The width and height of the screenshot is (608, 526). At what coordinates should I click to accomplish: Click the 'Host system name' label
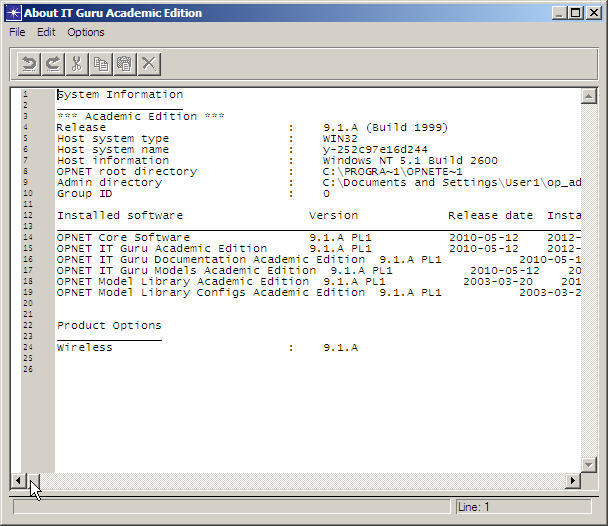[x=113, y=149]
